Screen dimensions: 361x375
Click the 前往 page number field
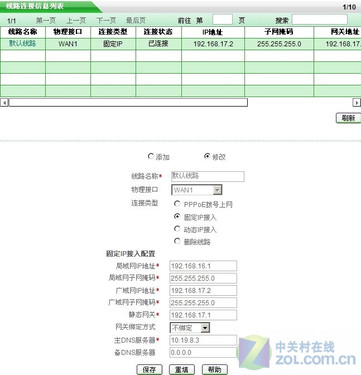click(x=222, y=20)
